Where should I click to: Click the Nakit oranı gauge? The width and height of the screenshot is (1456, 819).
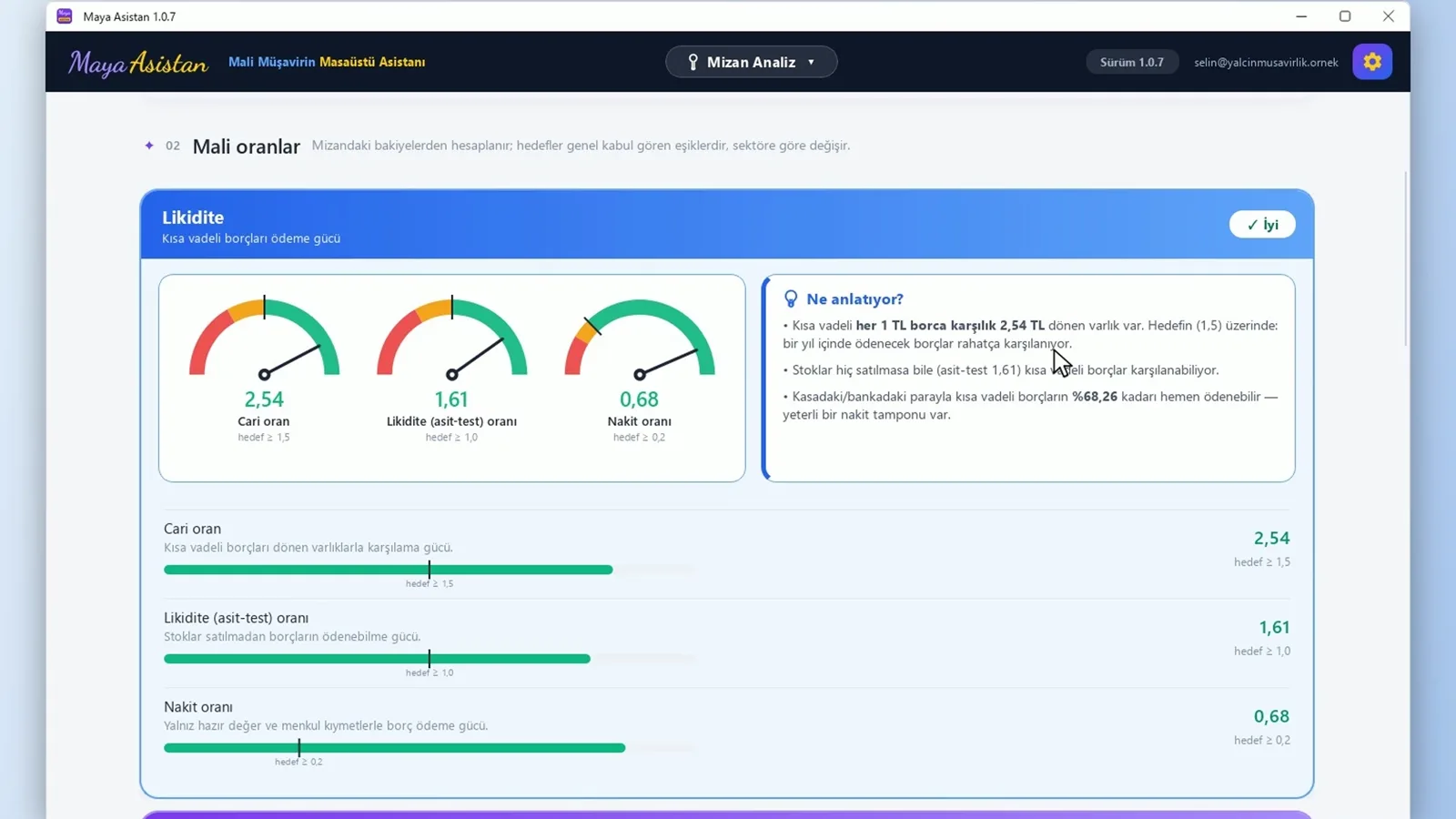[x=640, y=338]
